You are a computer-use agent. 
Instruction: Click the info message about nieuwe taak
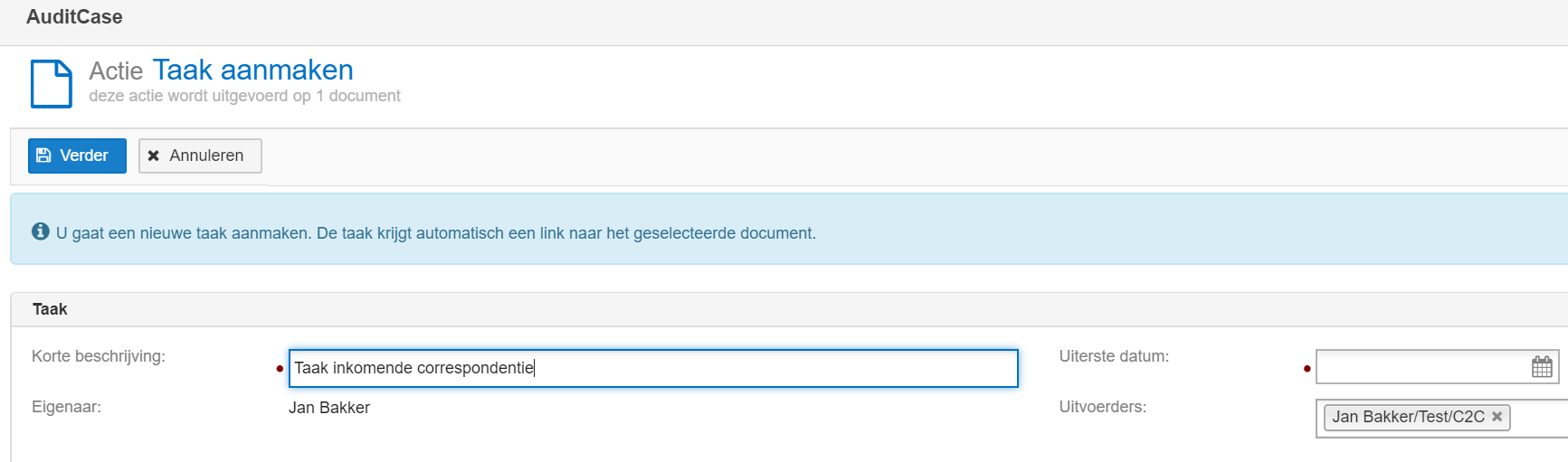tap(436, 233)
